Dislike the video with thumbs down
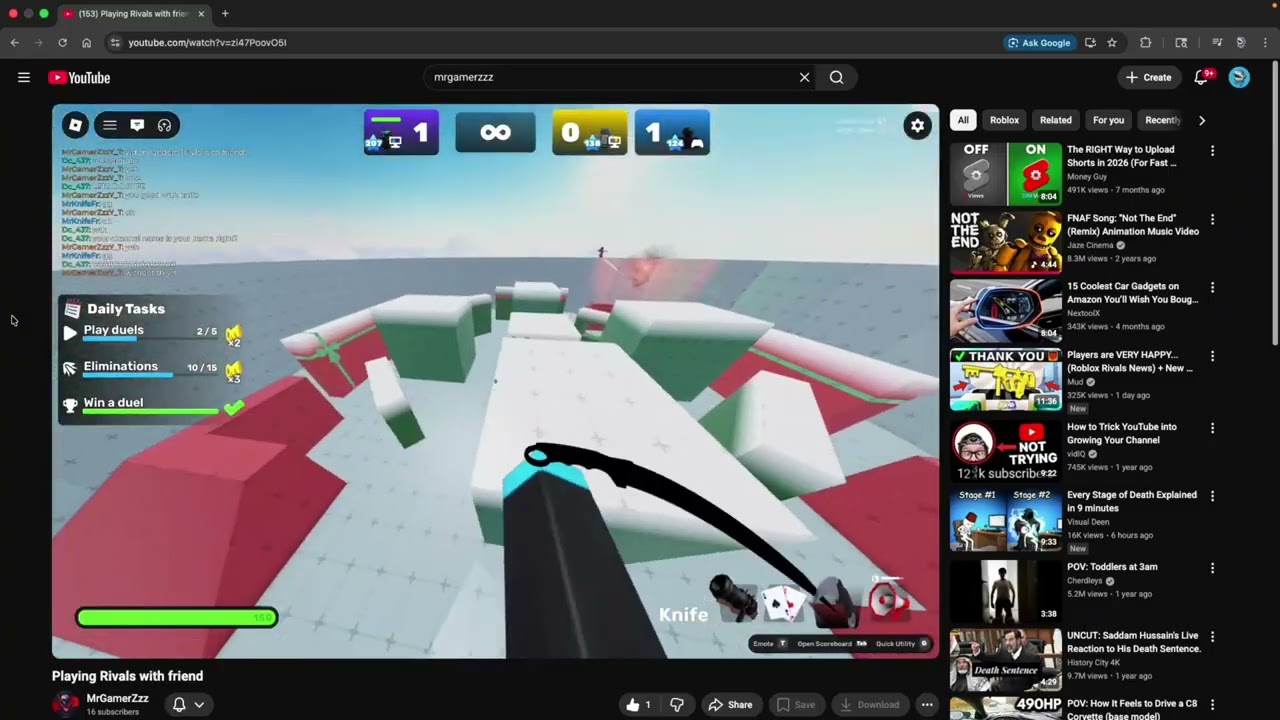The width and height of the screenshot is (1280, 720). pyautogui.click(x=677, y=705)
